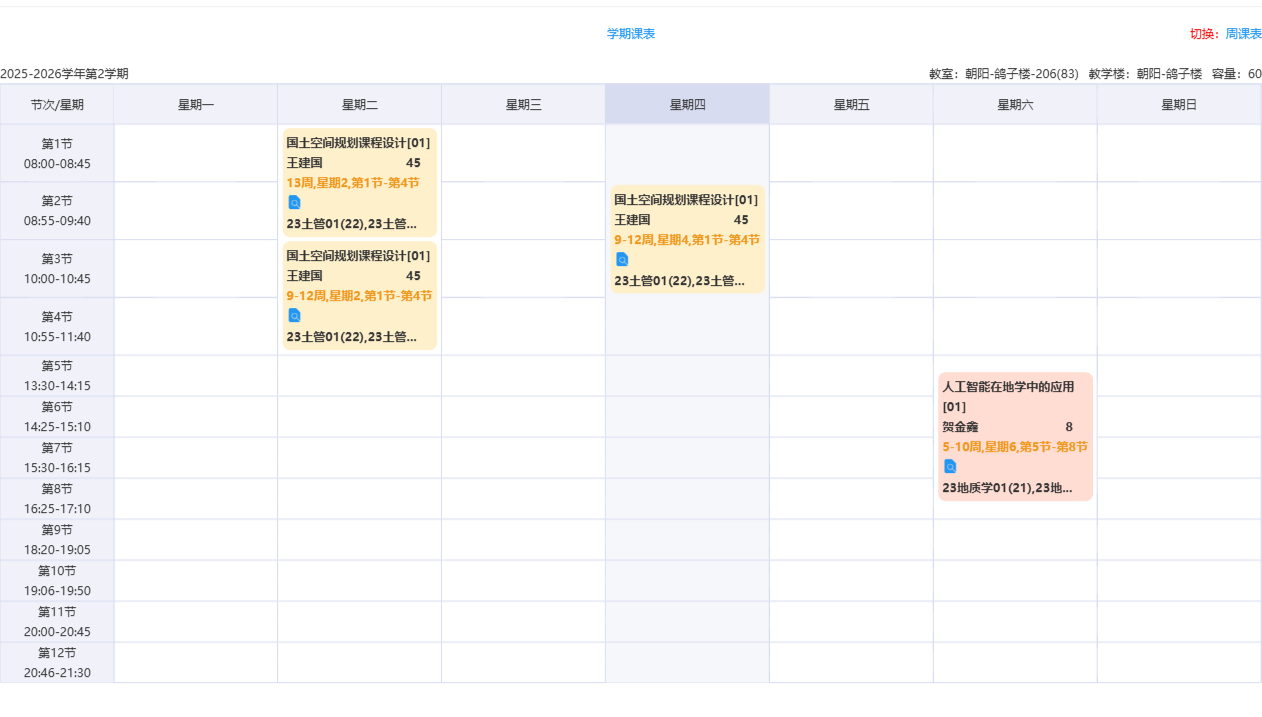
Task: Select the 星期一 column header
Action: 196,105
